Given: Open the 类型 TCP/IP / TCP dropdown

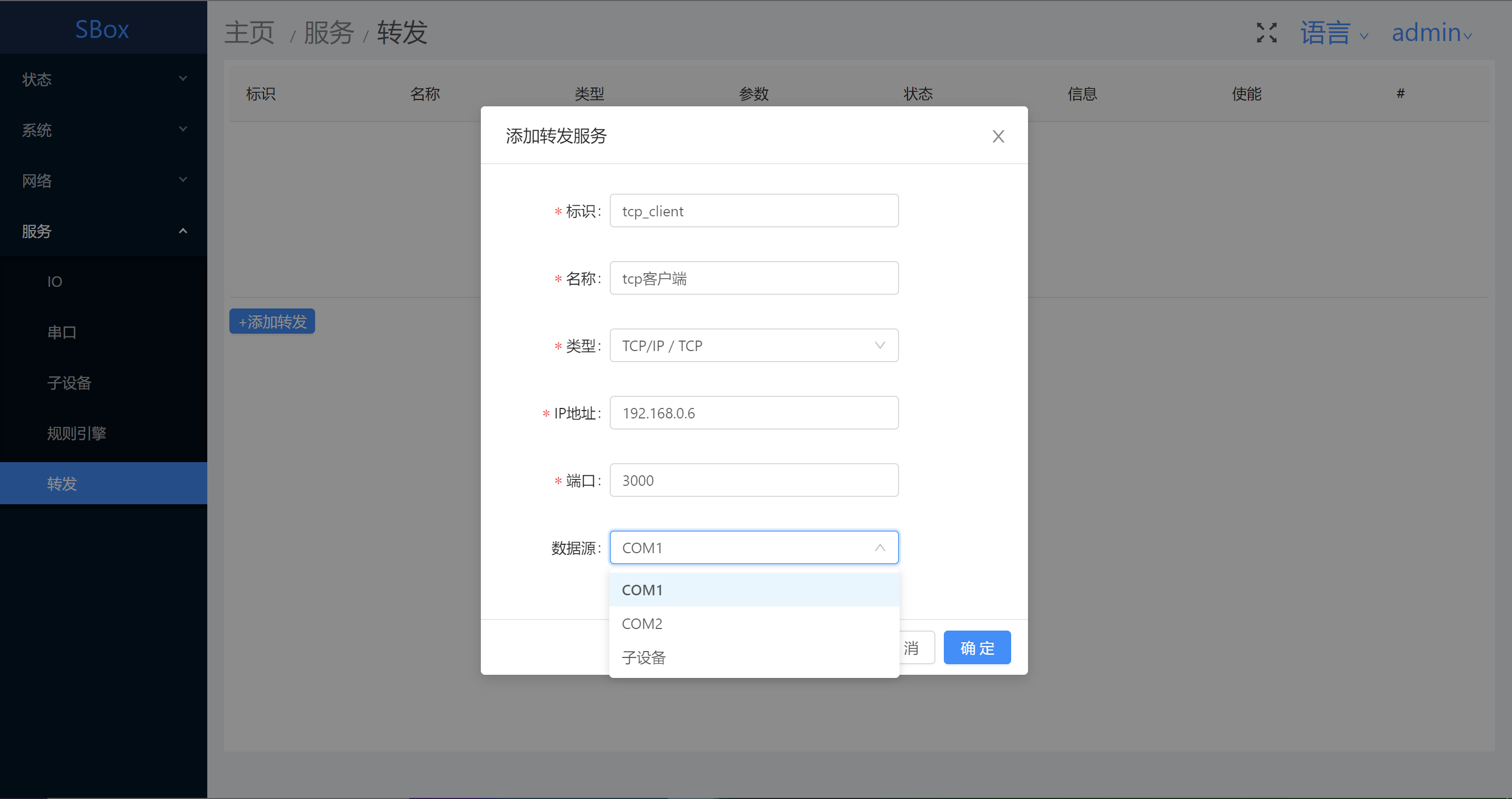Looking at the screenshot, I should (x=754, y=345).
